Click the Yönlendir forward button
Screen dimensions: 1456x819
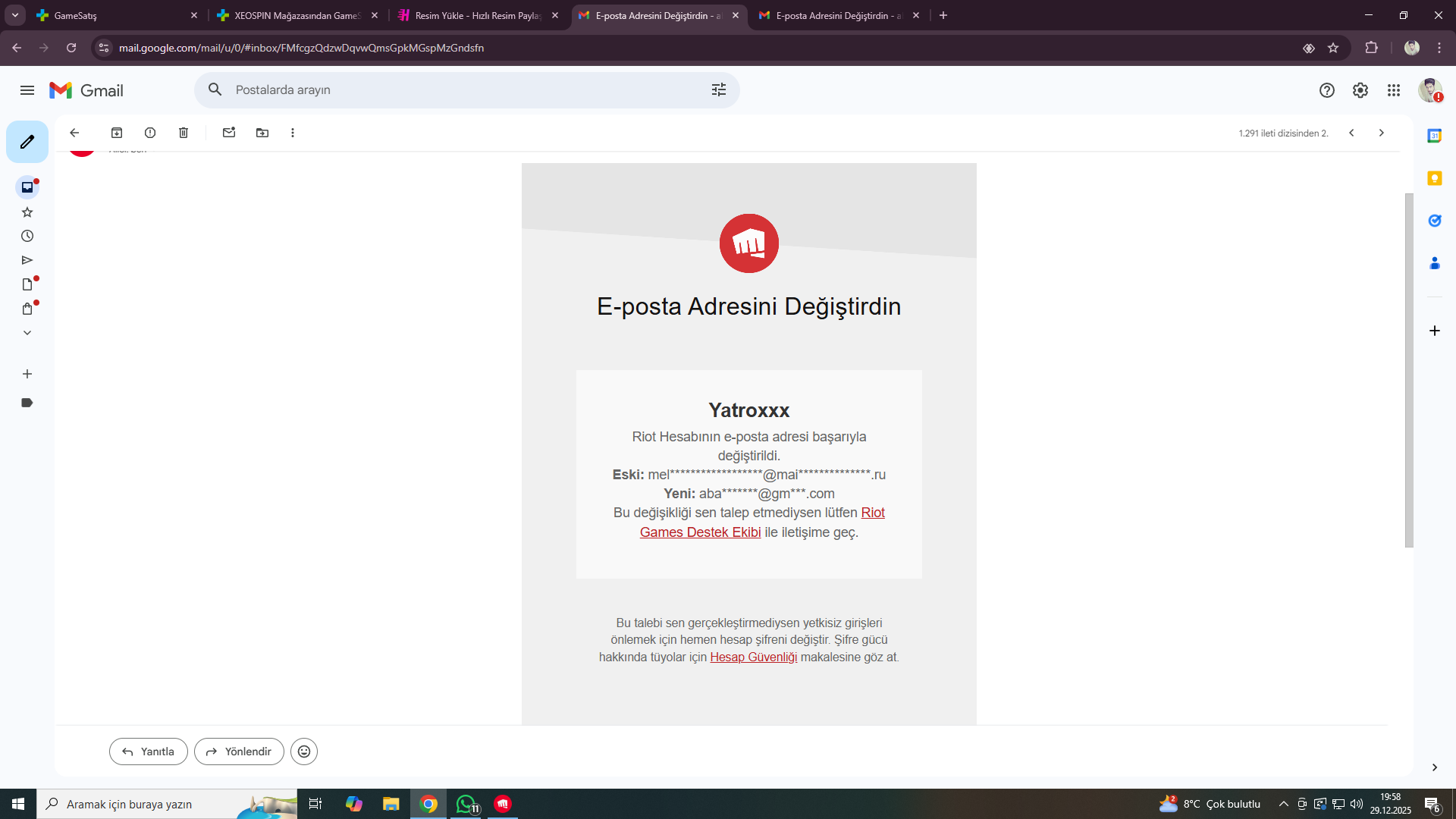239,752
